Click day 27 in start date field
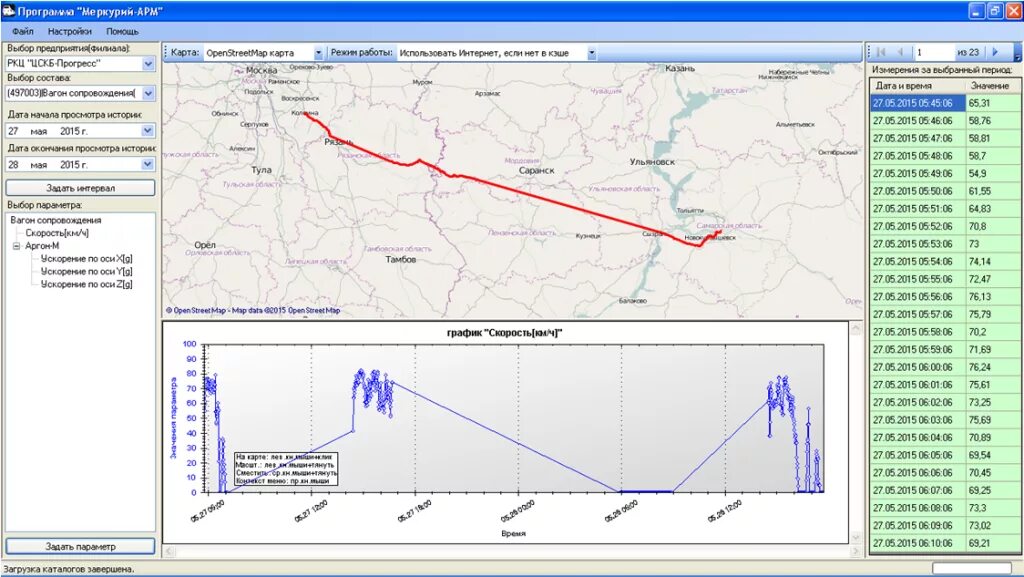The image size is (1024, 577). (13, 131)
